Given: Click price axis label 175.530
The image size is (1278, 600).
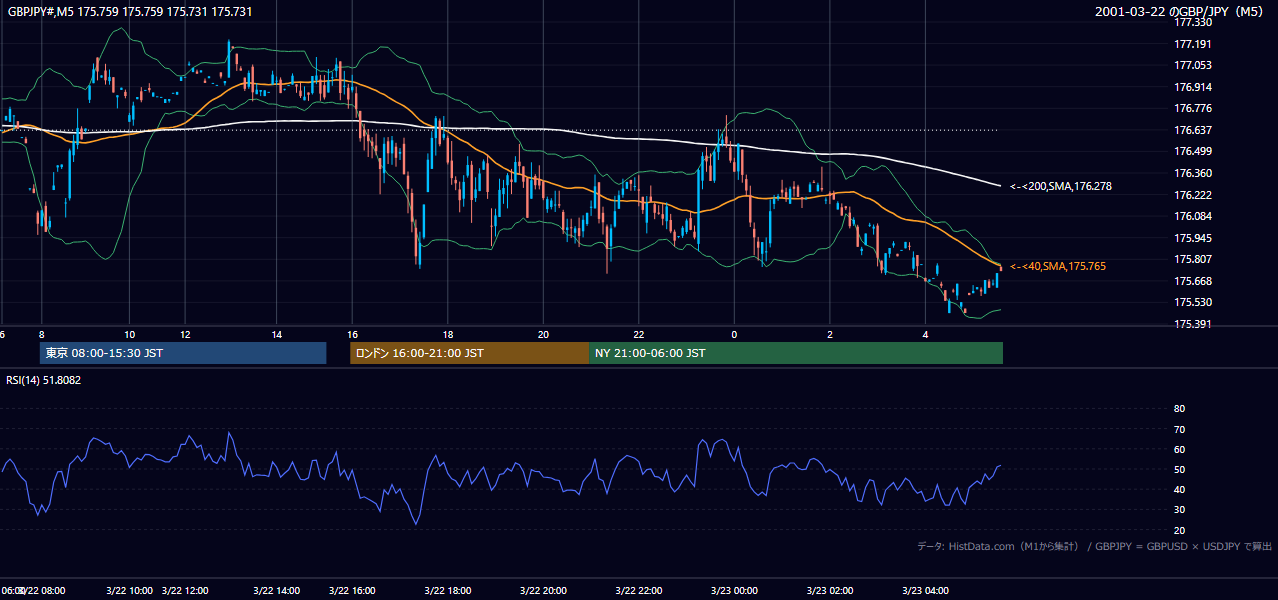Looking at the screenshot, I should pyautogui.click(x=1192, y=302).
